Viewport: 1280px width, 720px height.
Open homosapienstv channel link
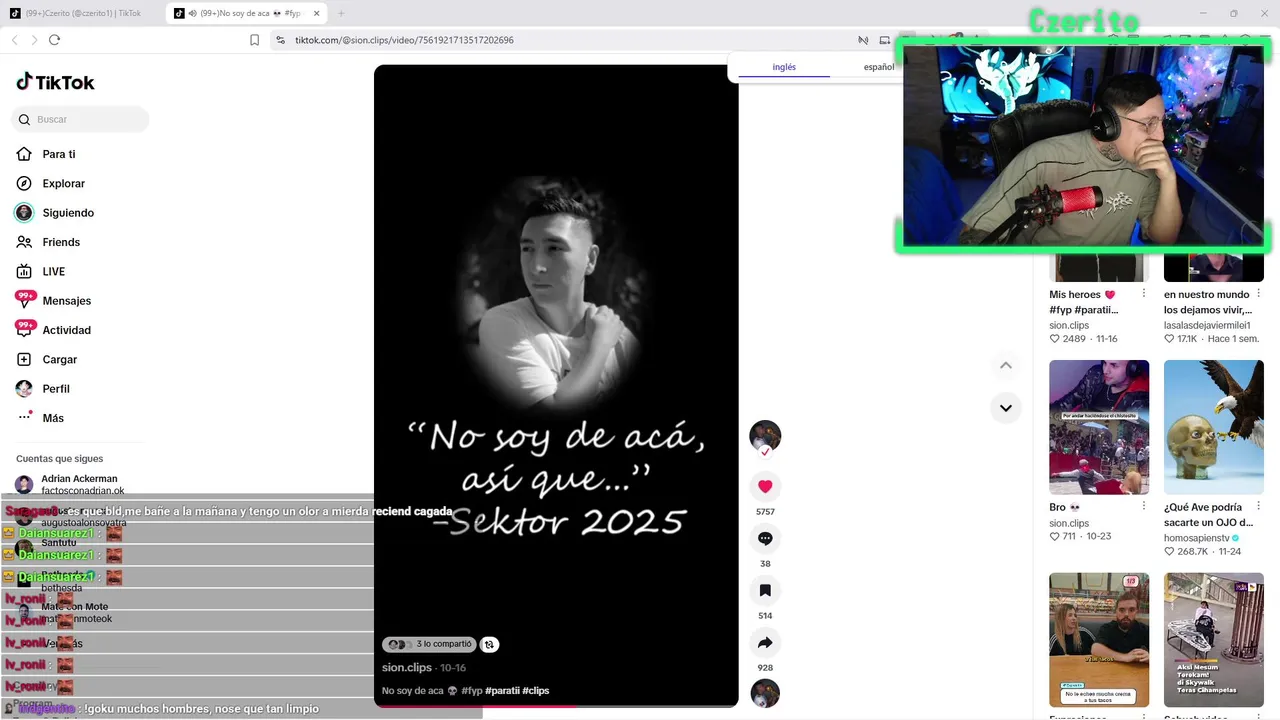(x=1202, y=537)
